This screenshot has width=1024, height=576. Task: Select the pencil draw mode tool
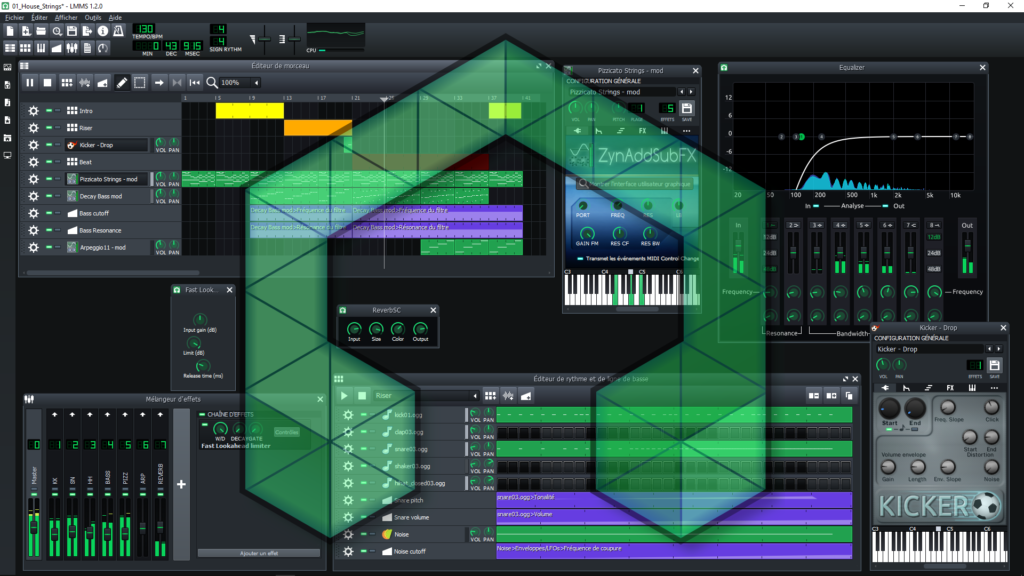(122, 82)
